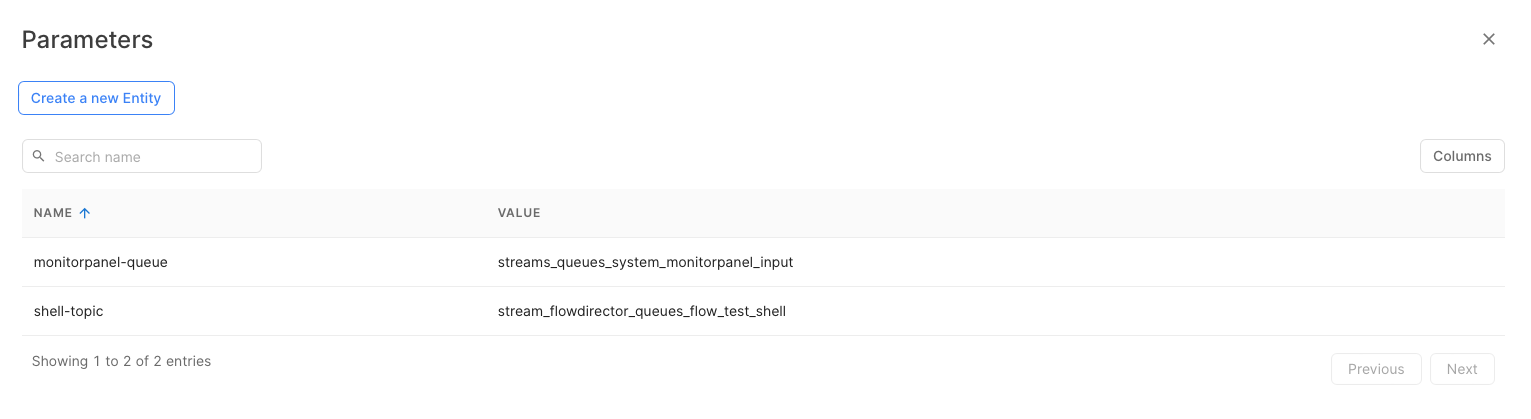Image resolution: width=1531 pixels, height=419 pixels.
Task: Select the monitorpanel-queue name cell
Action: (x=100, y=262)
